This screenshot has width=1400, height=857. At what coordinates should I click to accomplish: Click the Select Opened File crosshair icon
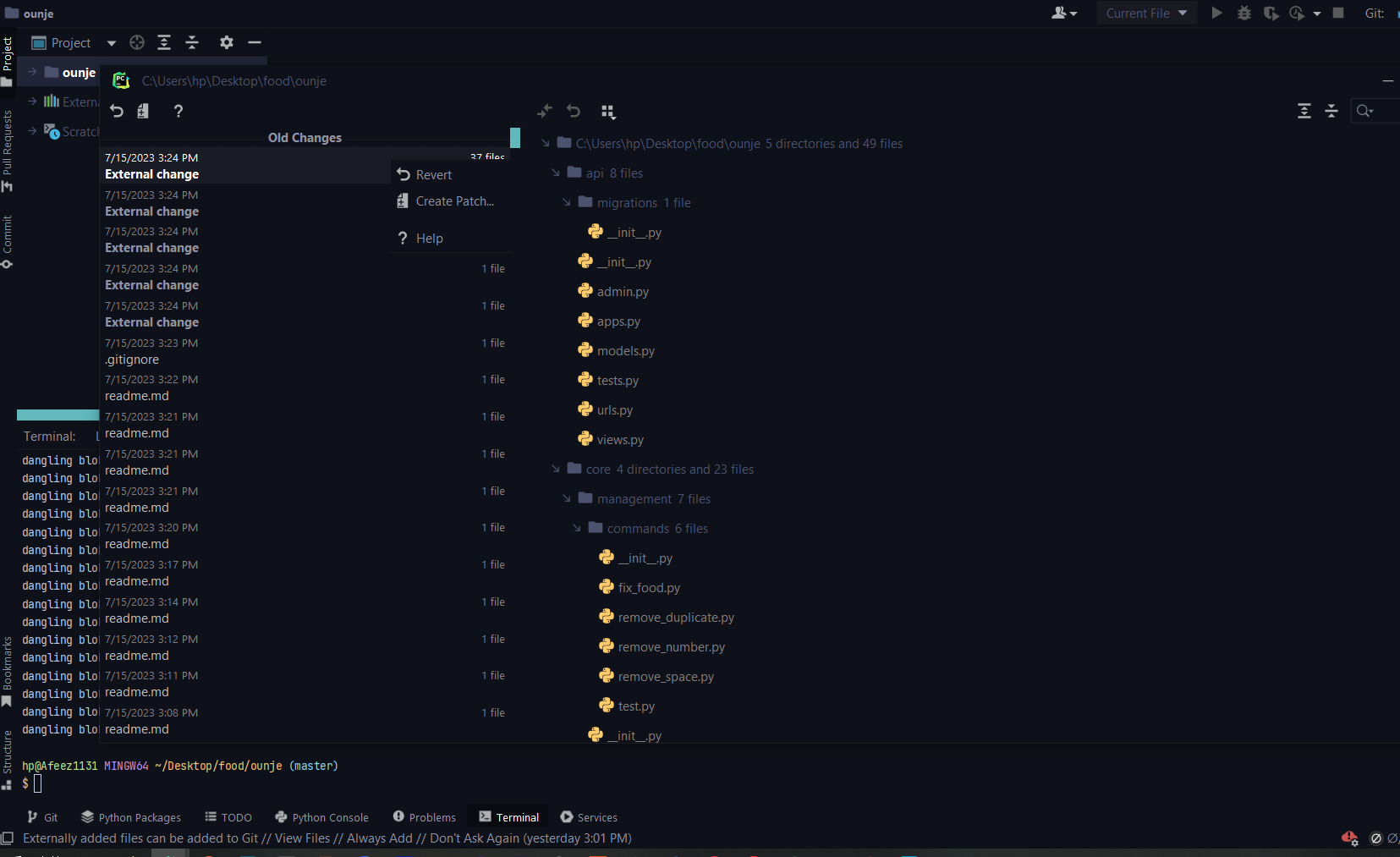[x=137, y=42]
